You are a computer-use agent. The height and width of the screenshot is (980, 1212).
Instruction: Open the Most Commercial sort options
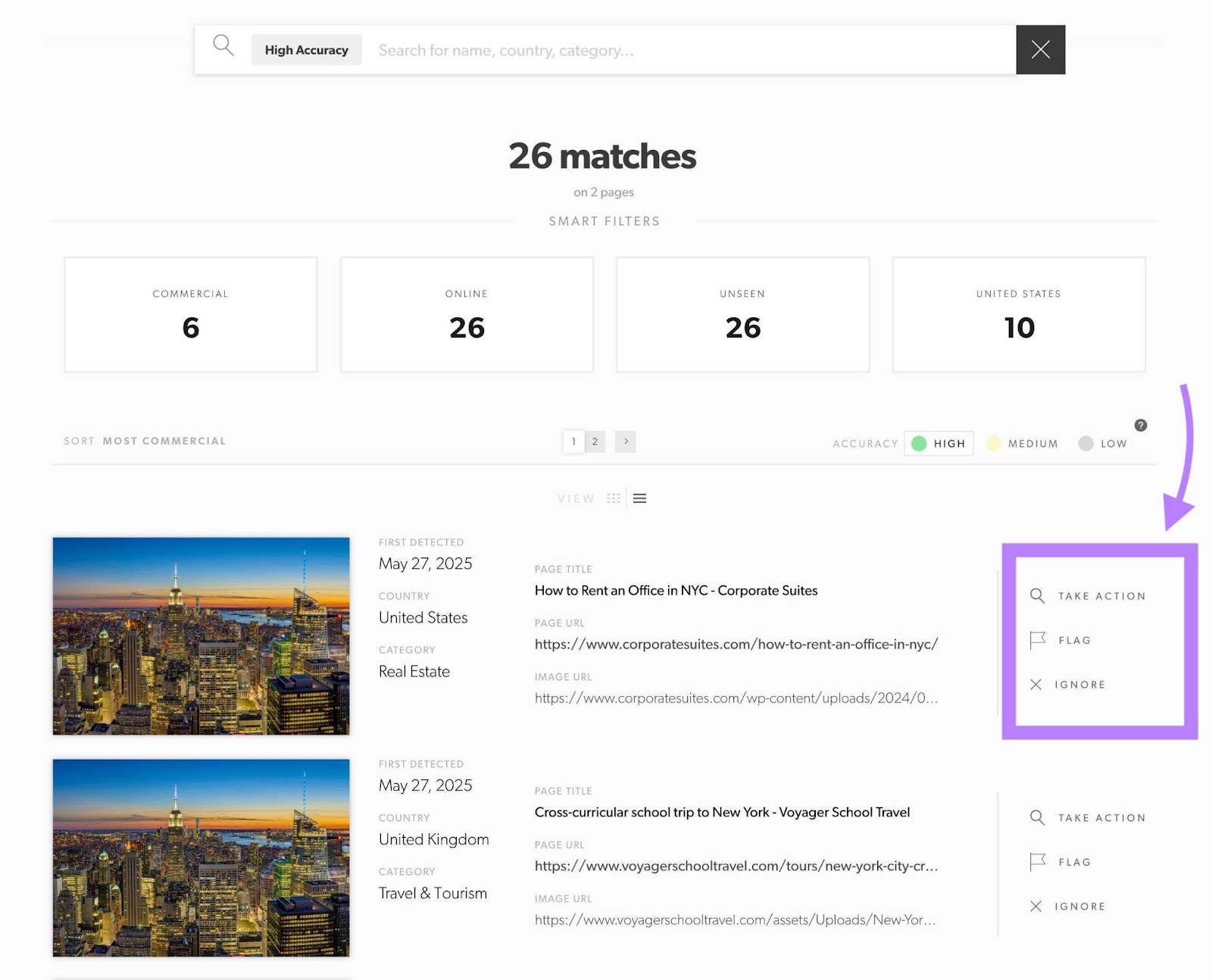(x=164, y=441)
